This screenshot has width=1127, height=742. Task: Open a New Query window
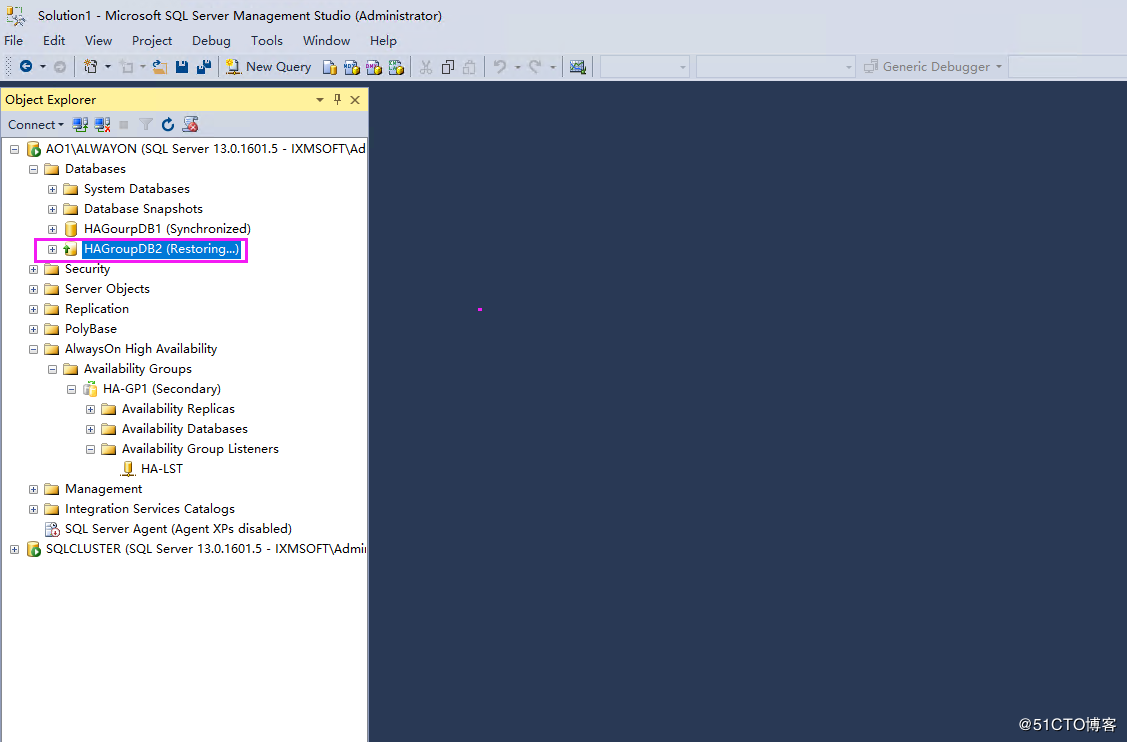pos(268,66)
